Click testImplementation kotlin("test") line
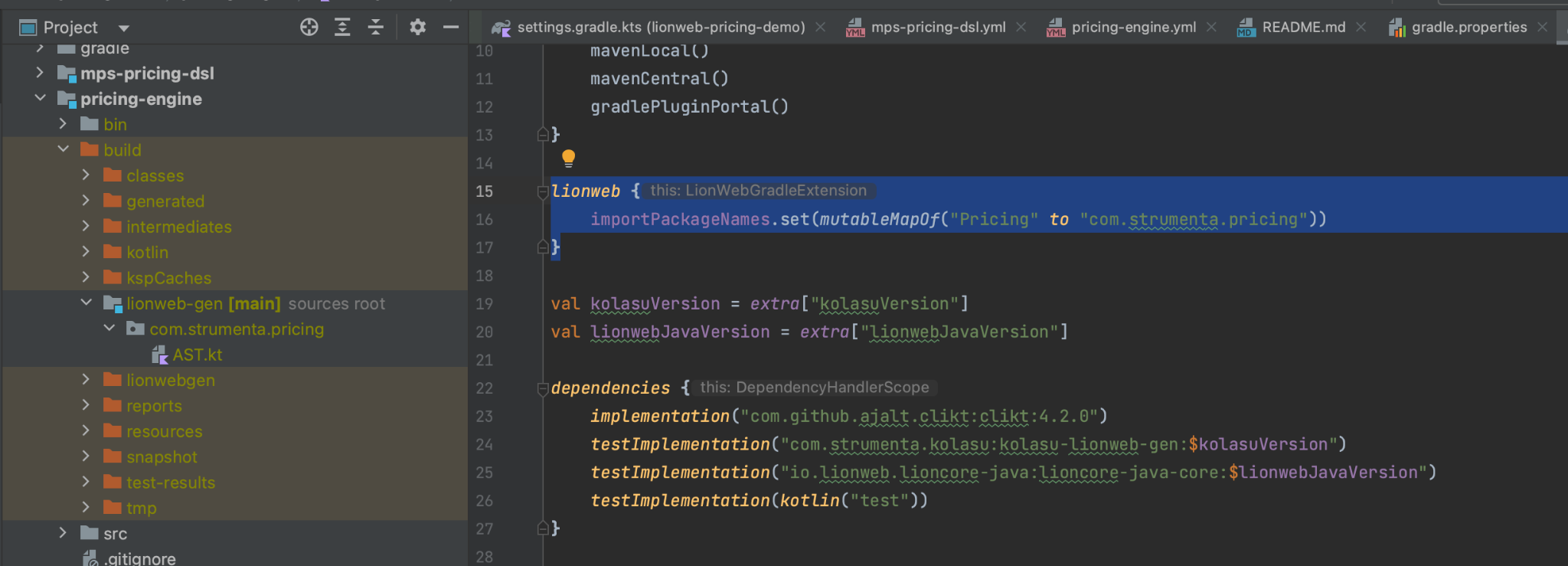 coord(759,501)
